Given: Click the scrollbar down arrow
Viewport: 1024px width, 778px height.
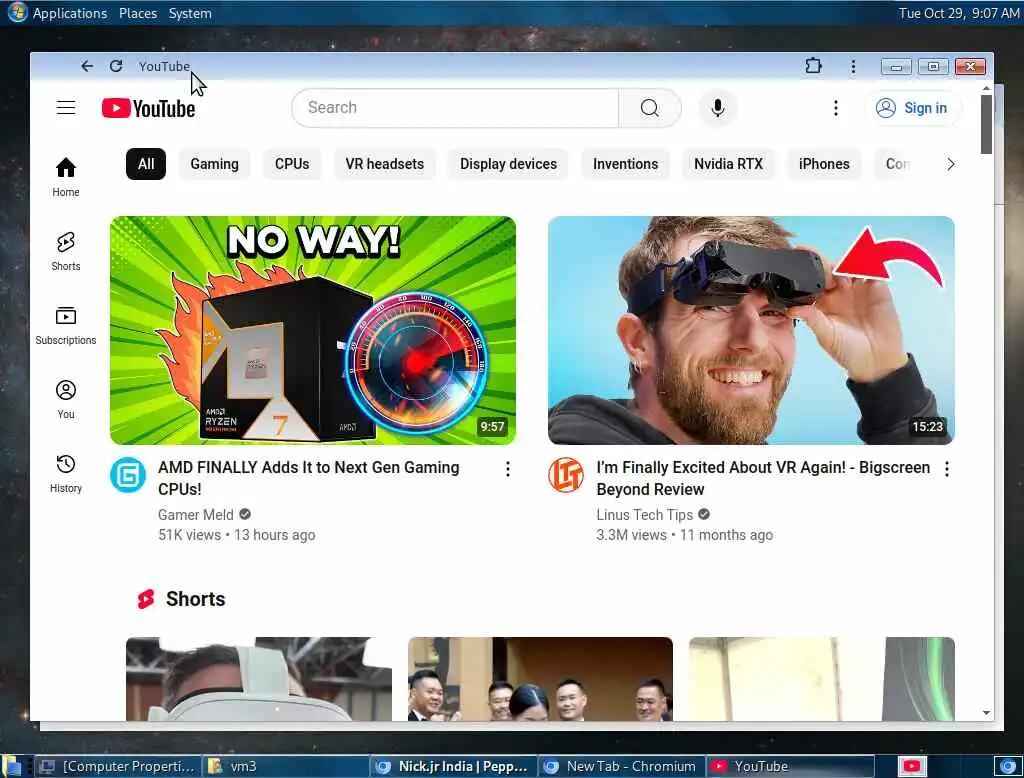Looking at the screenshot, I should point(986,713).
